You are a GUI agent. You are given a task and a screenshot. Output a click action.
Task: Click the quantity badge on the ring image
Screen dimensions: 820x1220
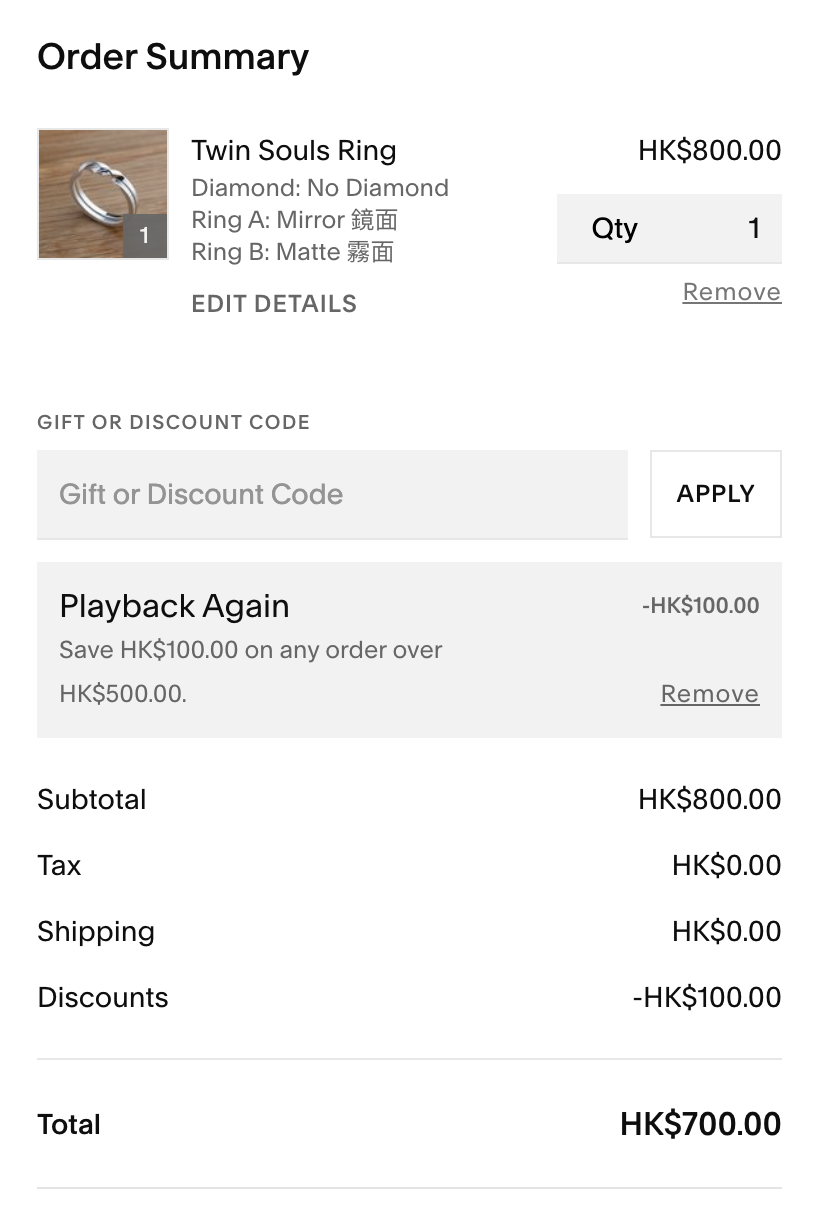pyautogui.click(x=145, y=236)
